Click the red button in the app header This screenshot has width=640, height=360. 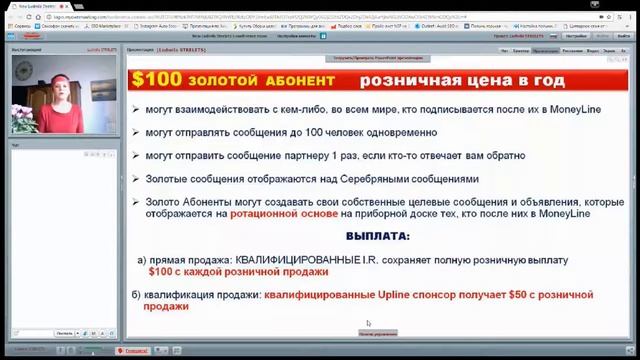point(32,36)
